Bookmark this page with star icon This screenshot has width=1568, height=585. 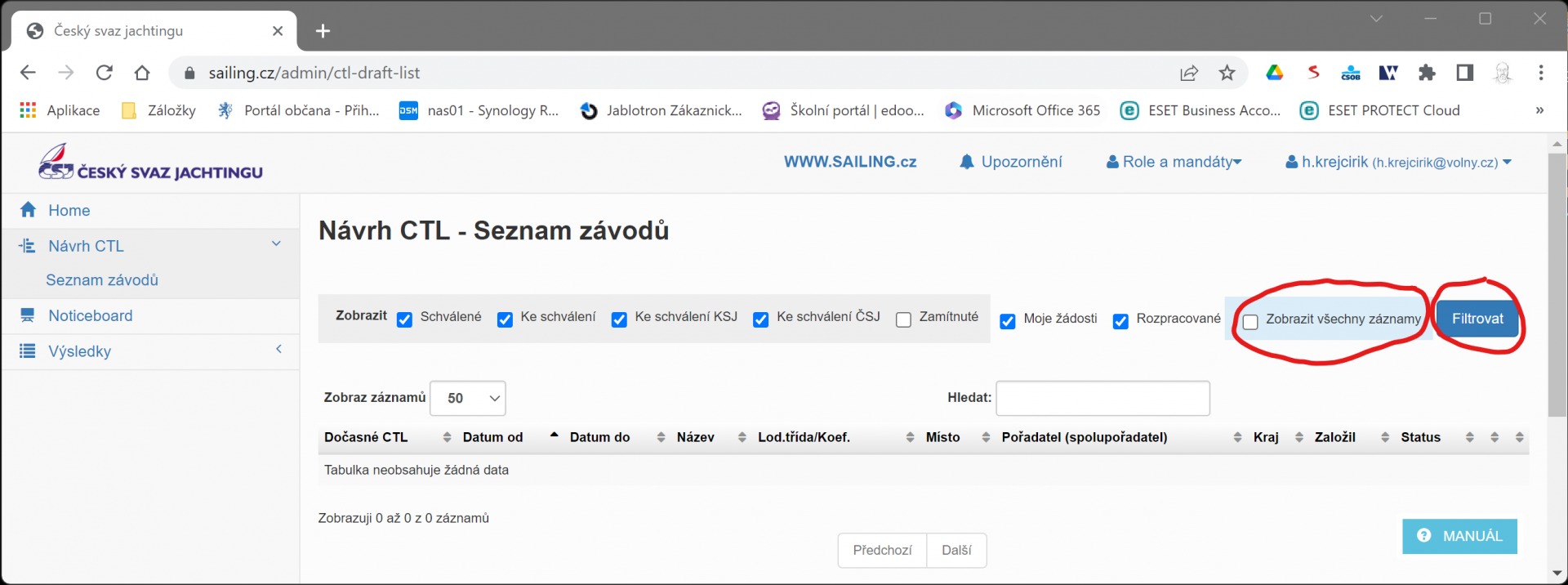click(1227, 73)
